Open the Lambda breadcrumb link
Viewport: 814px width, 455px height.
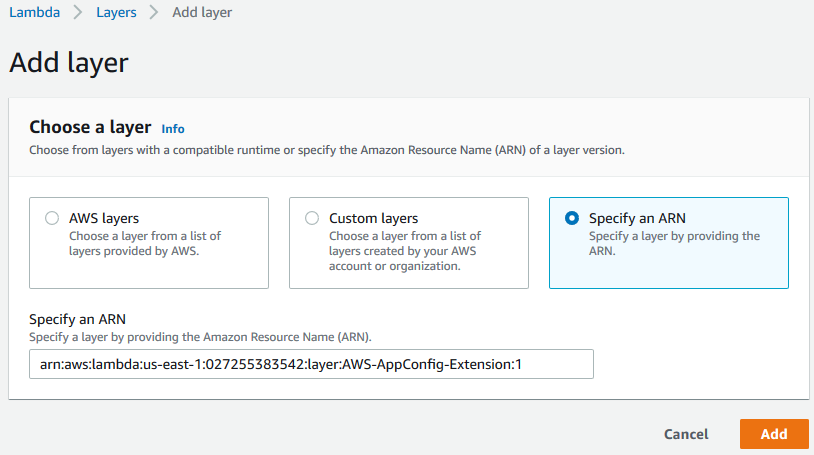[34, 12]
